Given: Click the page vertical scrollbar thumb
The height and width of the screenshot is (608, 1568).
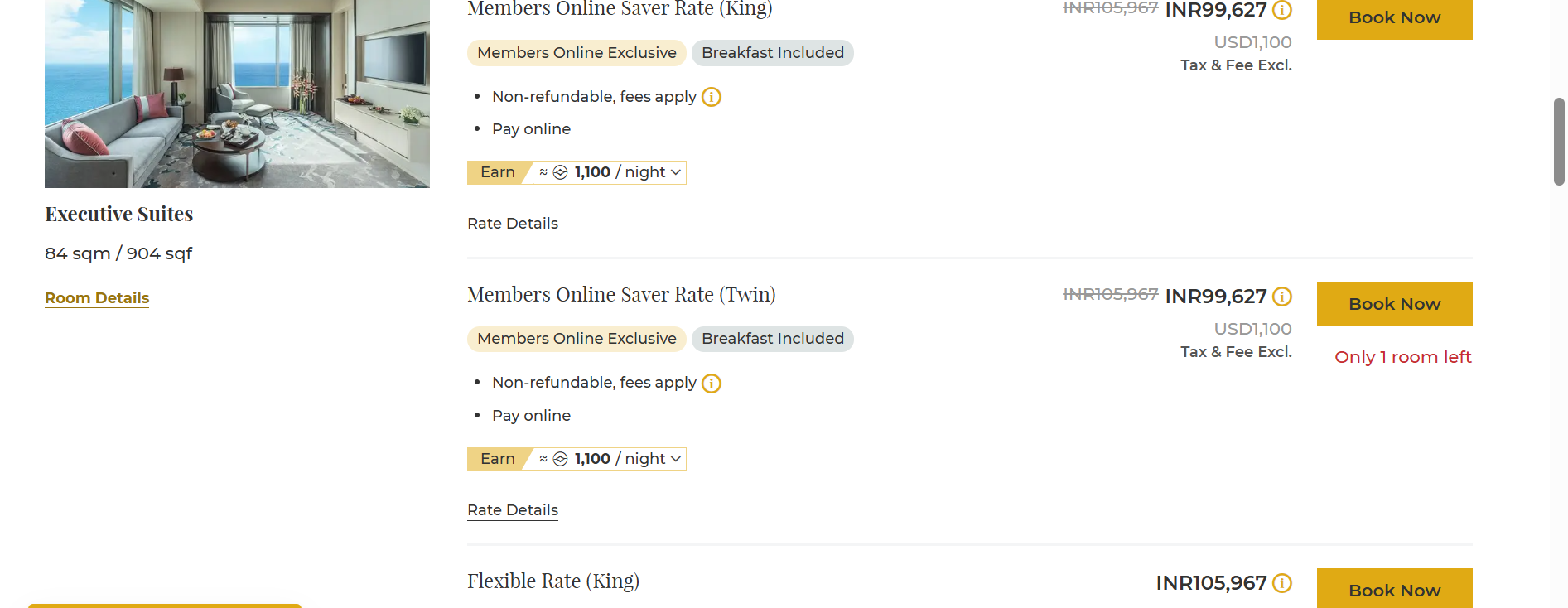Looking at the screenshot, I should click(1559, 141).
